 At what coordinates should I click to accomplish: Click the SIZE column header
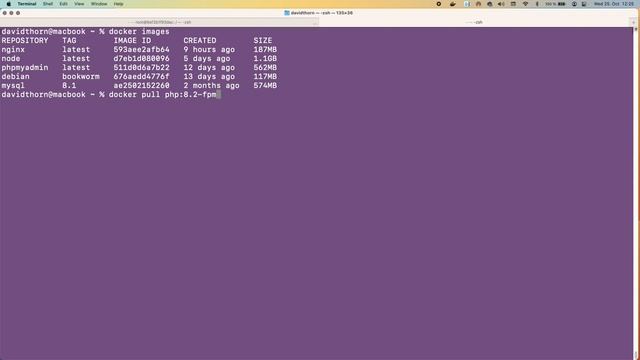262,40
